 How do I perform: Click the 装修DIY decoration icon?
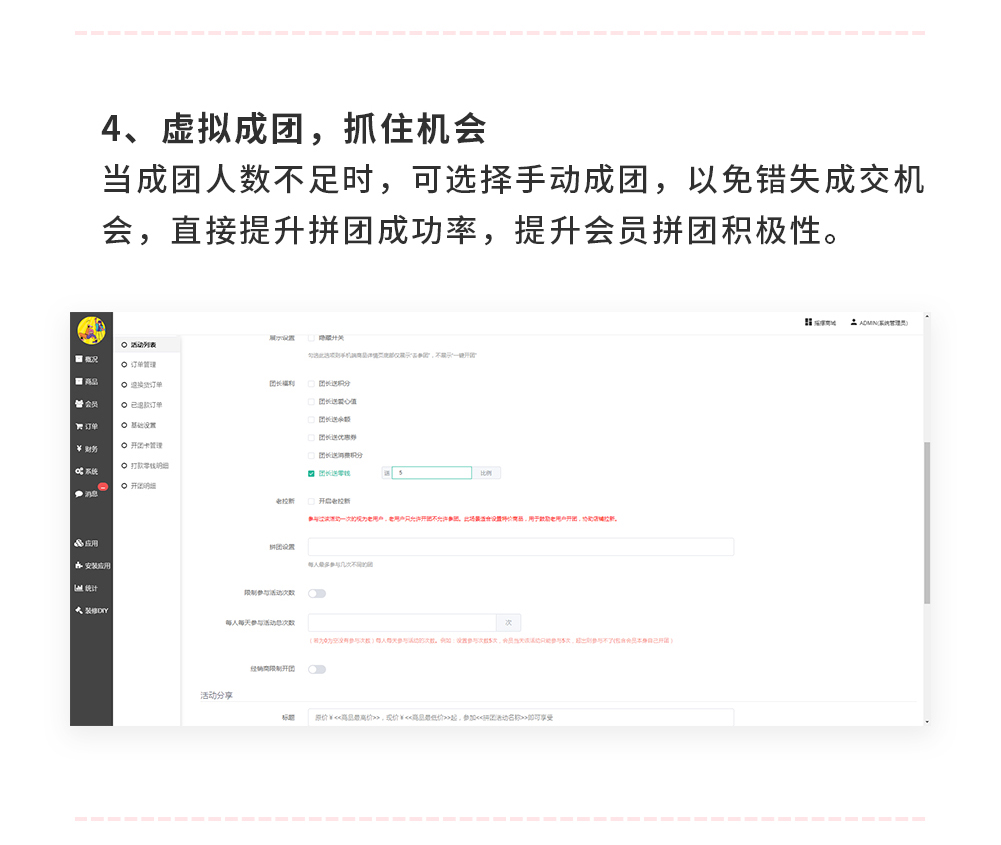(79, 610)
